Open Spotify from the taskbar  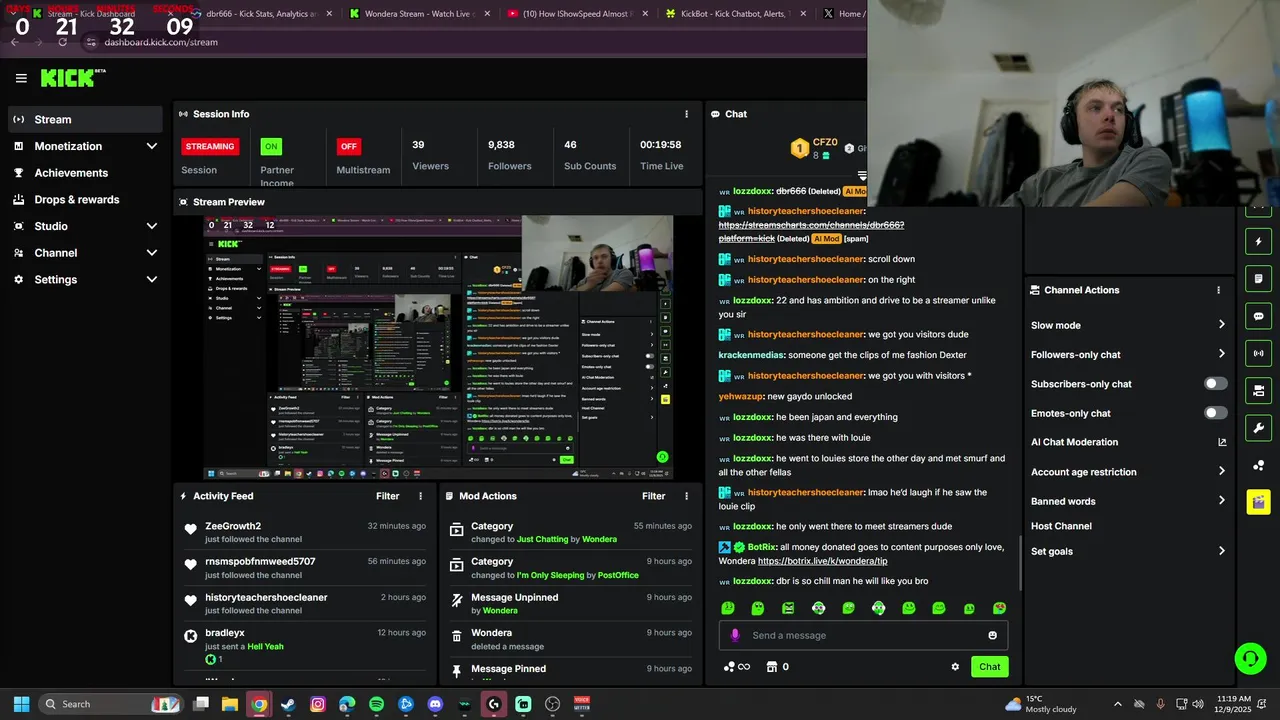tap(376, 704)
